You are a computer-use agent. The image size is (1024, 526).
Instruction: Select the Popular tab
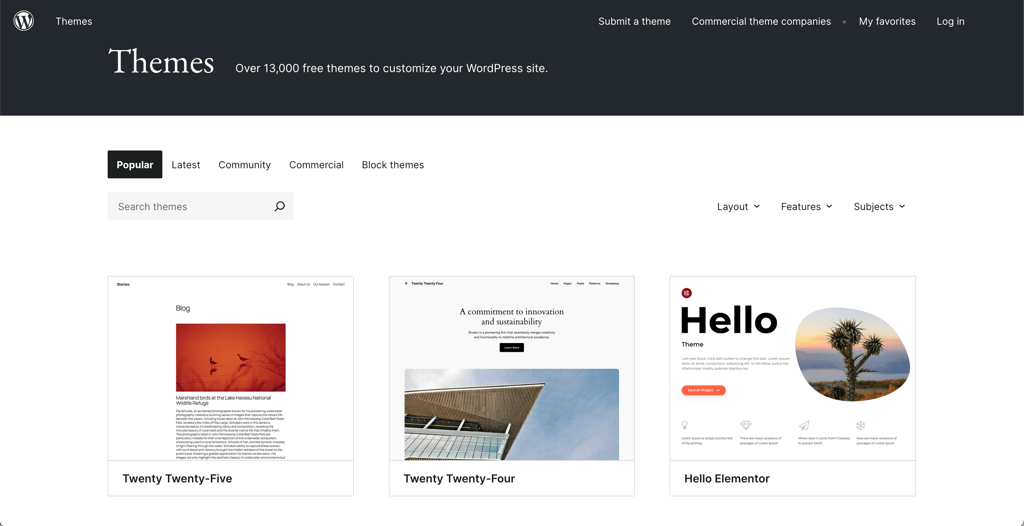pos(135,165)
